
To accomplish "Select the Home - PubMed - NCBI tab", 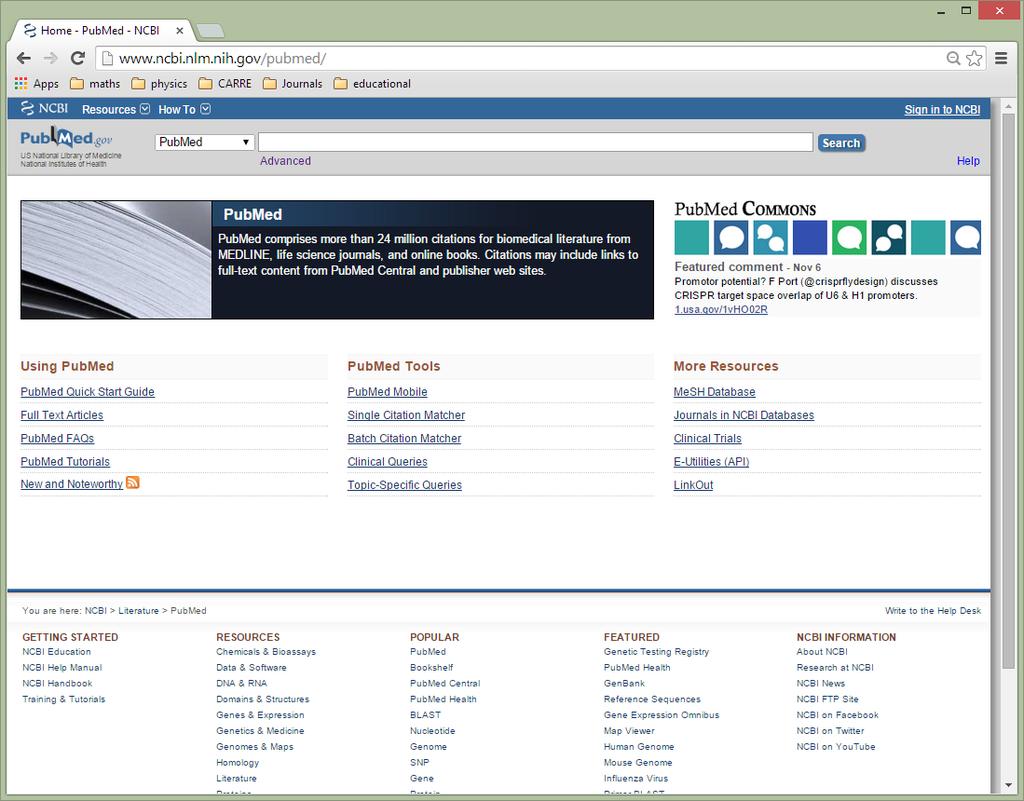I will 101,31.
